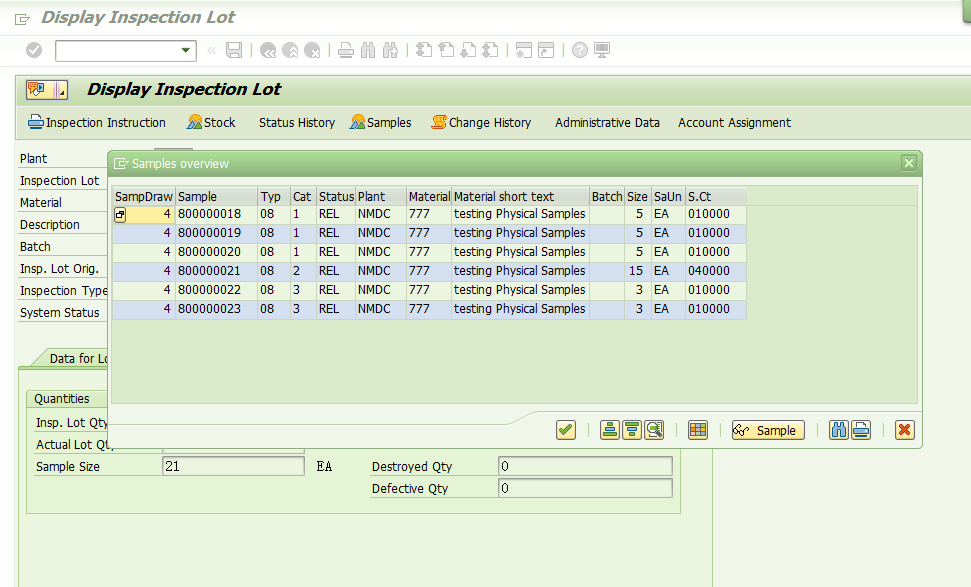The image size is (971, 587).
Task: Open Change History
Action: [481, 123]
